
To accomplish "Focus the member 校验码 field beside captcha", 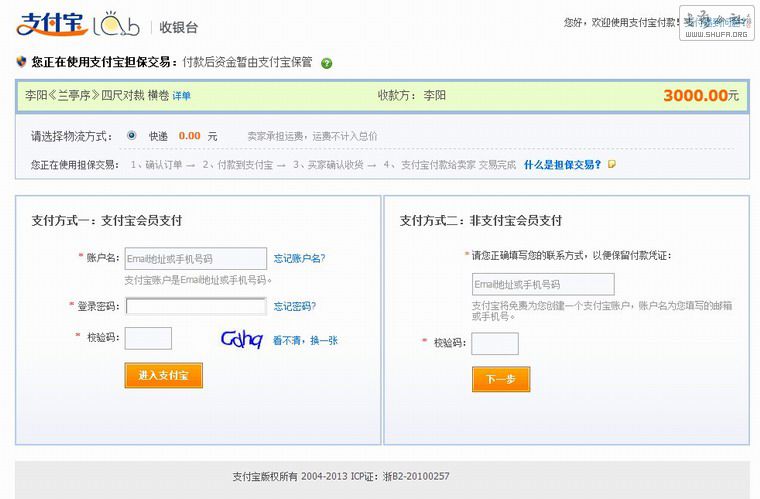I will coord(148,338).
